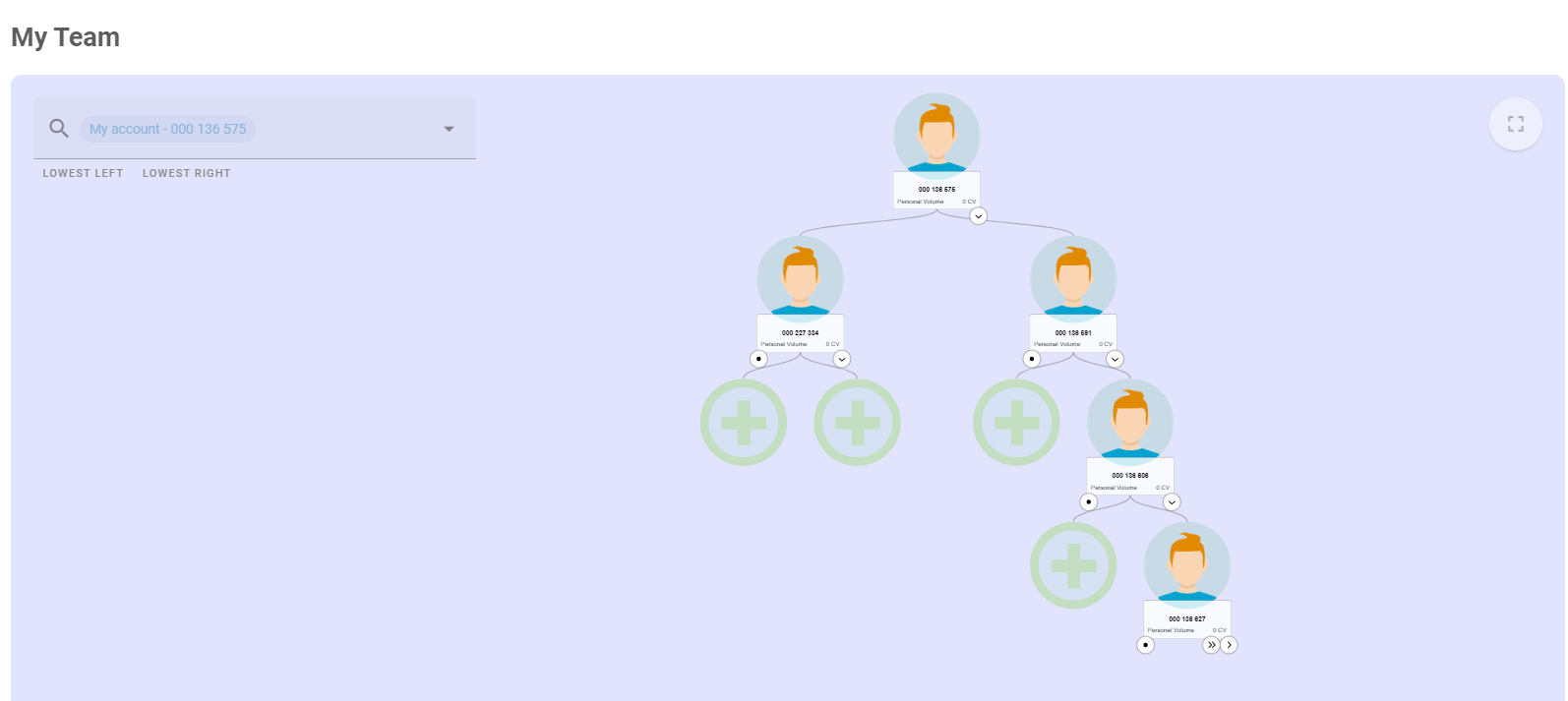Collapse children of member 000 136 591
1568x701 pixels.
pos(1115,359)
